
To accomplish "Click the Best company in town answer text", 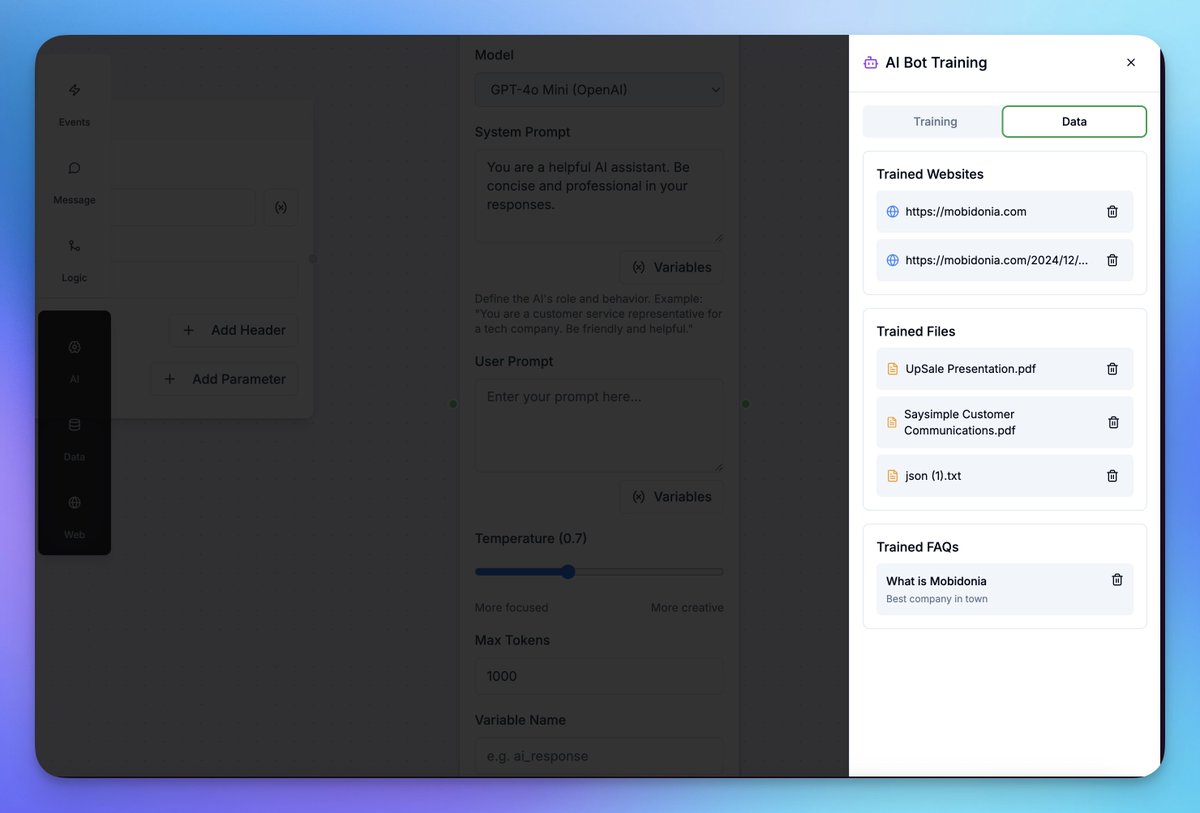I will 937,599.
